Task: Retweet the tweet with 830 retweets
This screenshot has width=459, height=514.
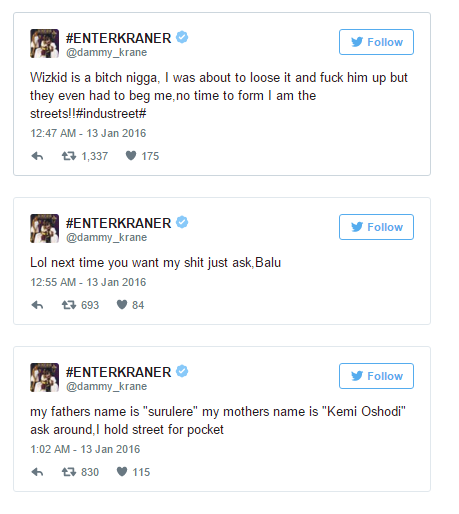Action: [69, 472]
